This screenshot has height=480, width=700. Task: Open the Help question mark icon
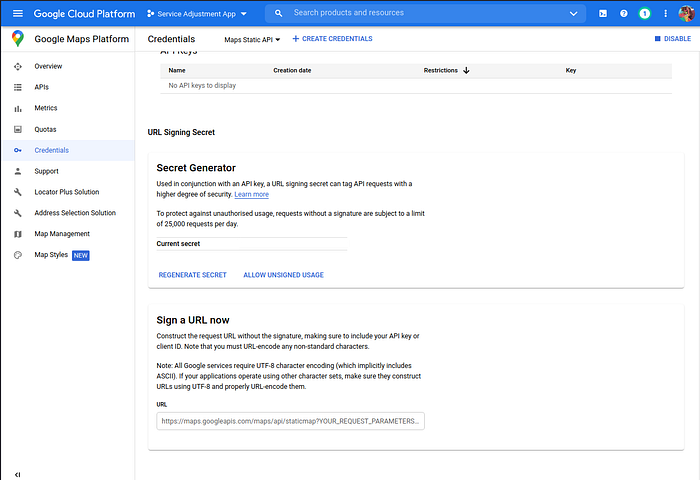[x=624, y=14]
